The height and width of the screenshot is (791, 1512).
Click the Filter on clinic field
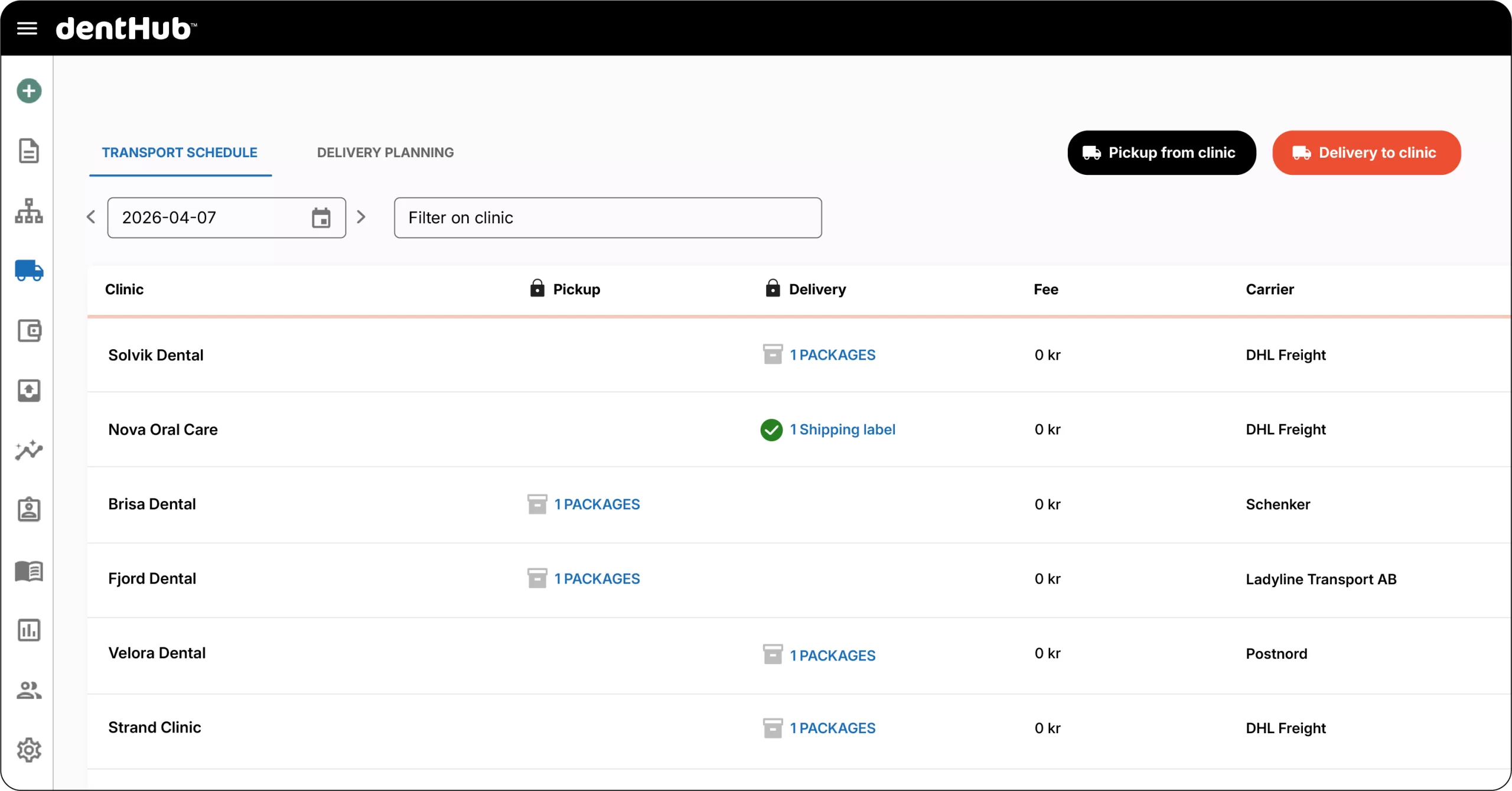click(607, 218)
